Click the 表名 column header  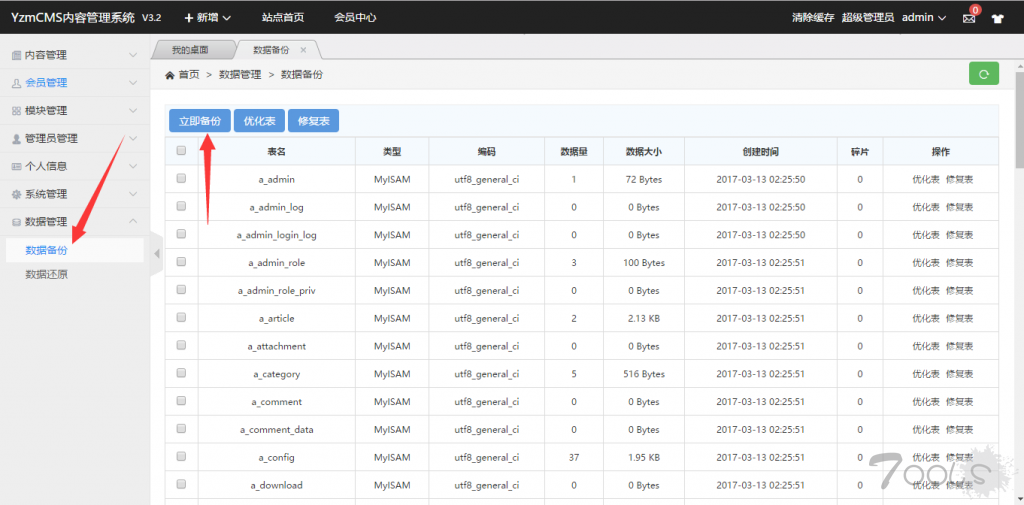pos(277,152)
